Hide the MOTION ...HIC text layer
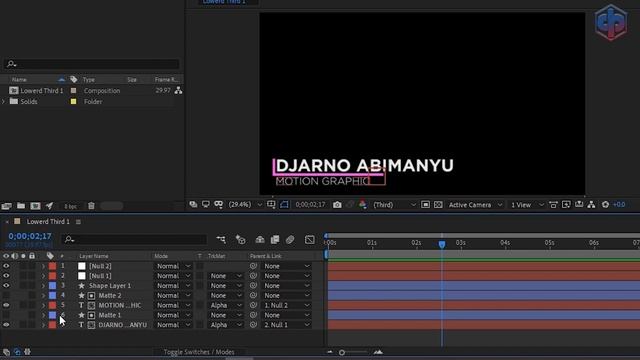640x360 pixels. pos(6,305)
